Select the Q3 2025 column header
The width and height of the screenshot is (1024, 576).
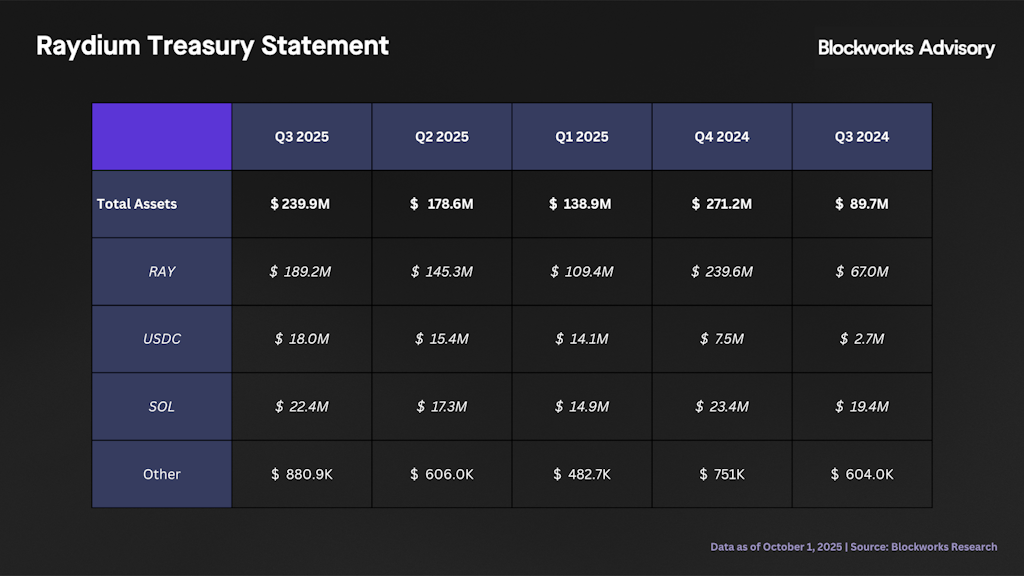click(x=302, y=137)
